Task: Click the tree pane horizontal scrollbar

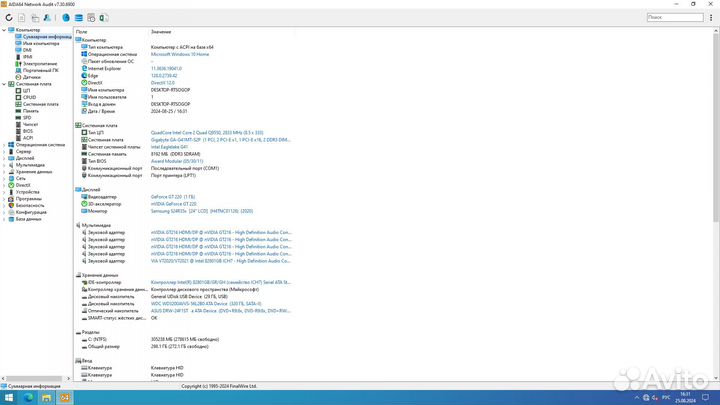Action: pyautogui.click(x=34, y=378)
